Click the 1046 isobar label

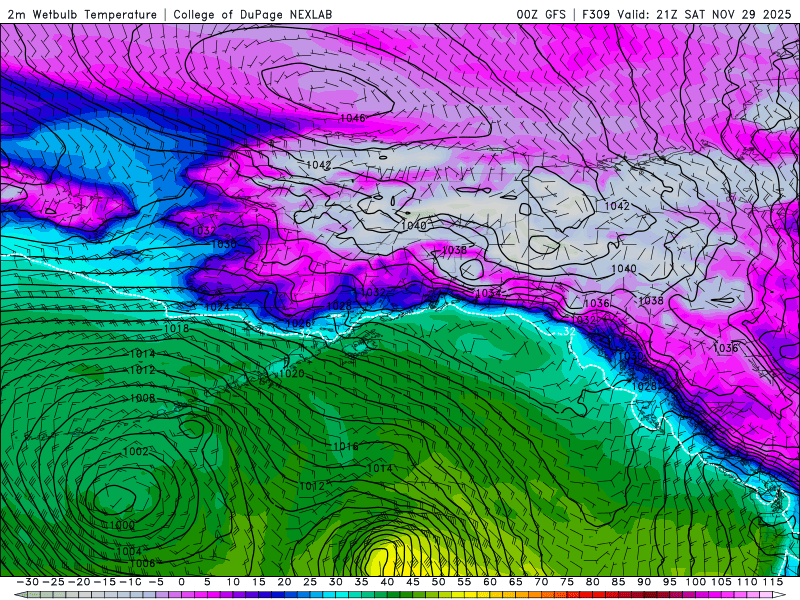(353, 118)
